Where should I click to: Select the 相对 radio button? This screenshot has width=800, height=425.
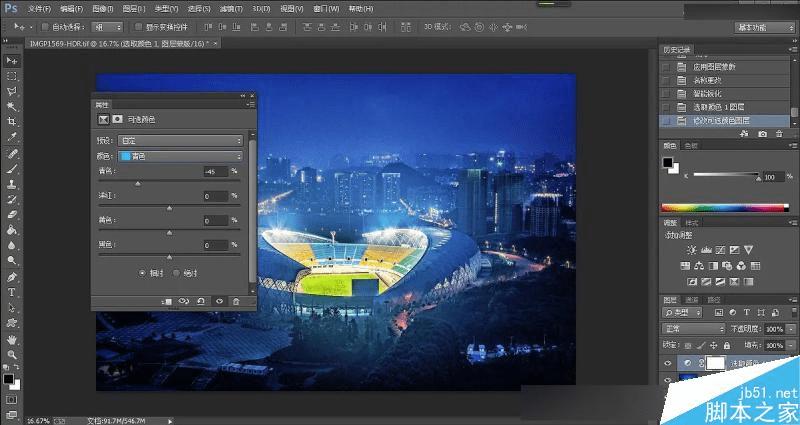coord(142,273)
